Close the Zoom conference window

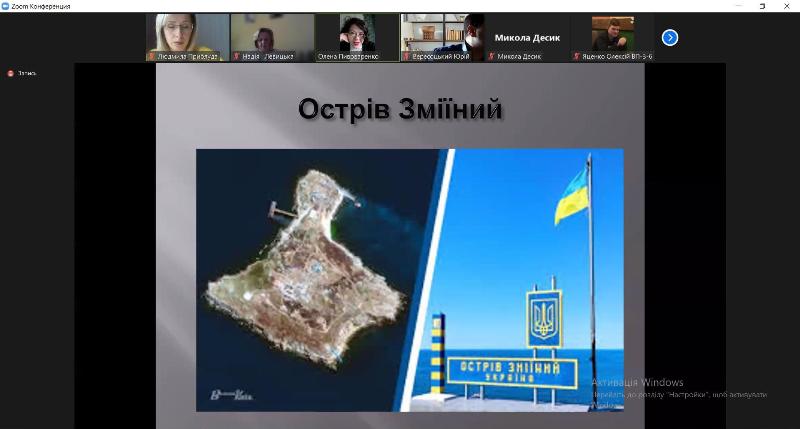coord(786,6)
